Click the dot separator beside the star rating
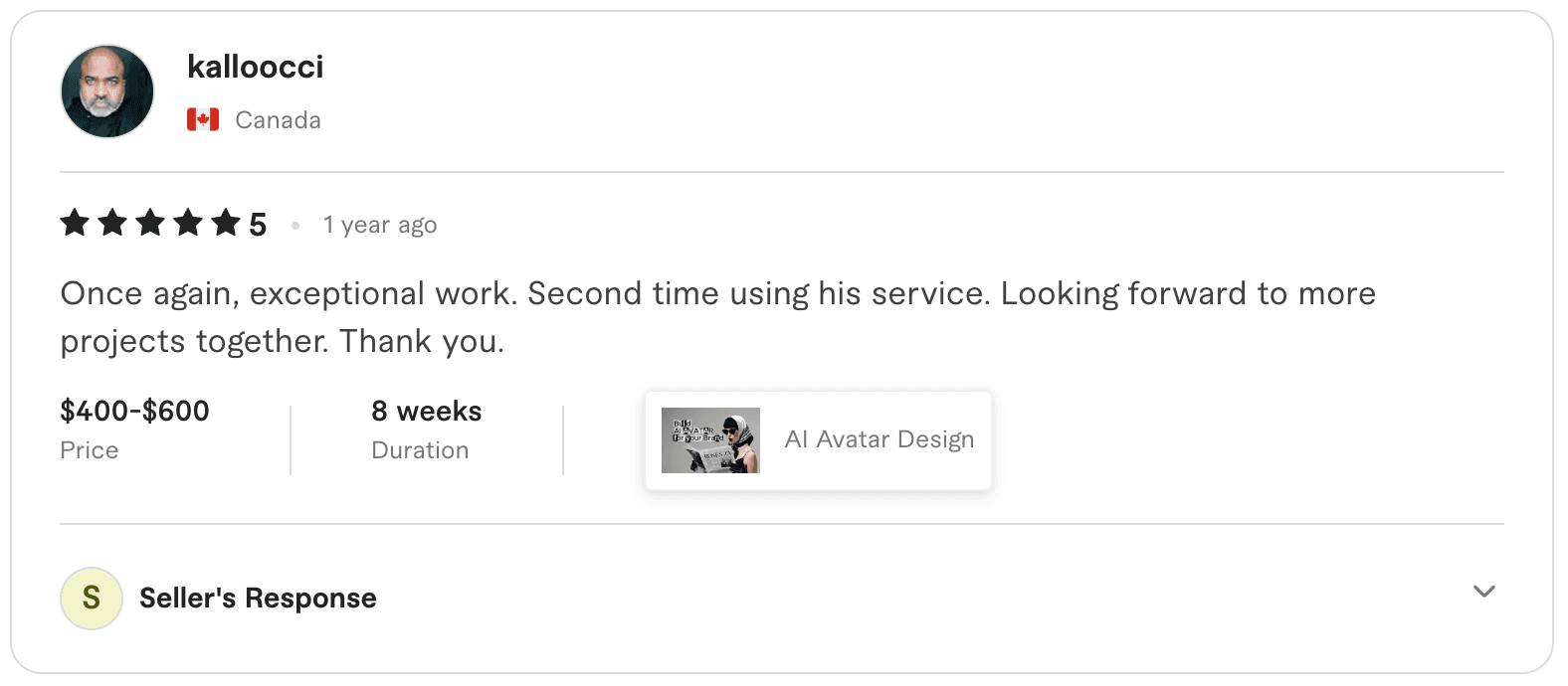The image size is (1568, 686). pos(295,225)
